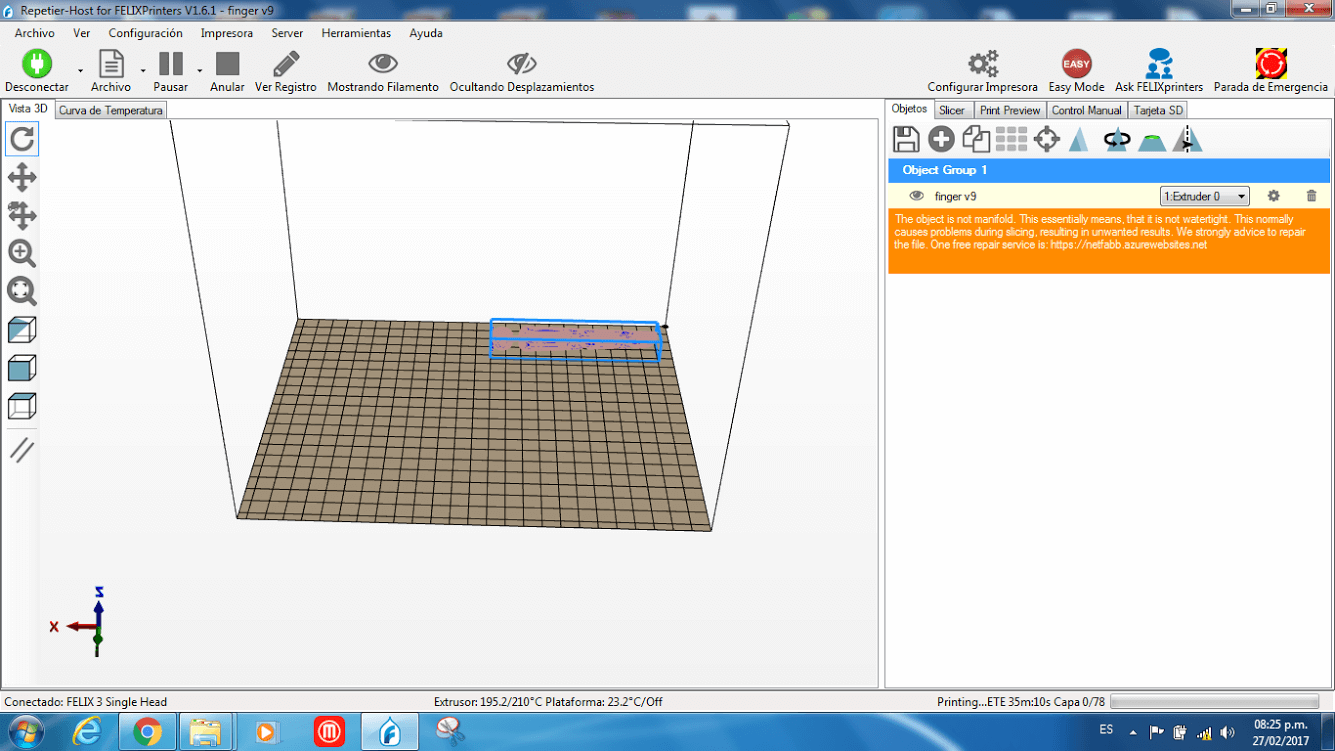Select the Slicer tab
The width and height of the screenshot is (1335, 751).
(952, 110)
